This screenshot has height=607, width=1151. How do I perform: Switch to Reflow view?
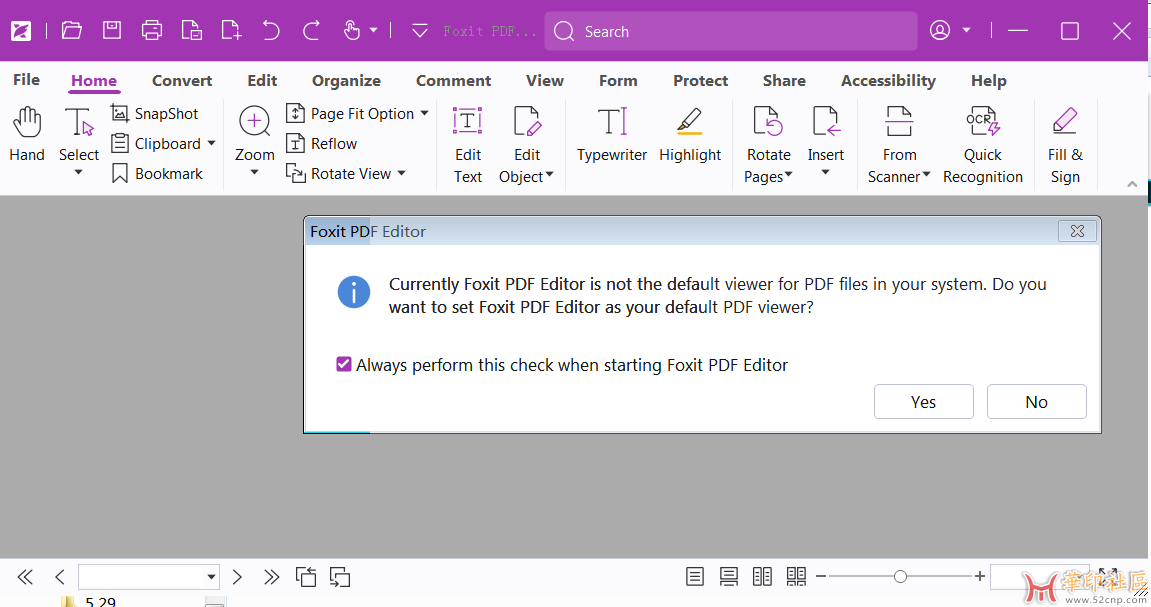[x=322, y=144]
